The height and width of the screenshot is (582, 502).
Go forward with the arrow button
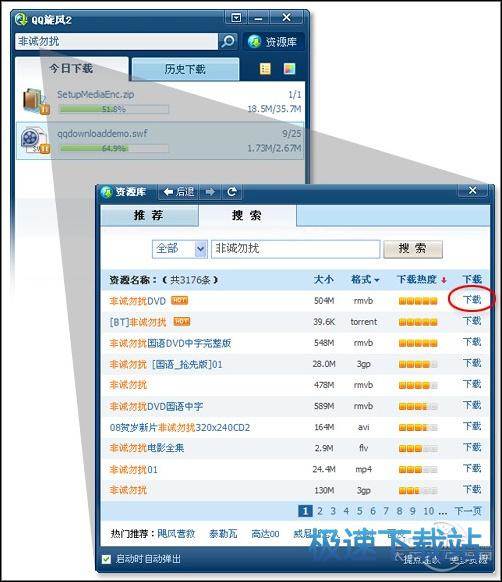[x=210, y=192]
